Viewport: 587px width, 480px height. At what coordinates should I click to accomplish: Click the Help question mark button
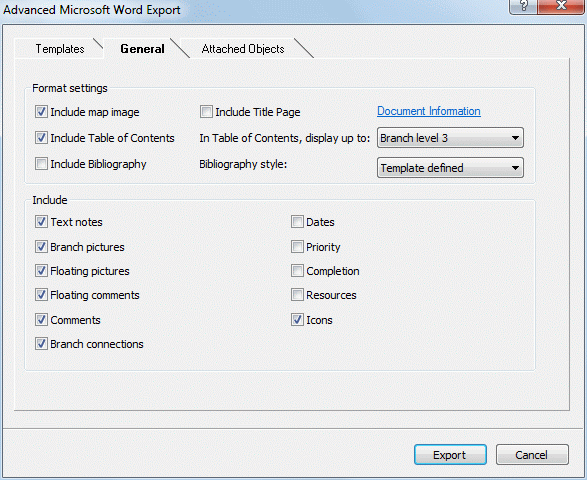click(x=523, y=6)
